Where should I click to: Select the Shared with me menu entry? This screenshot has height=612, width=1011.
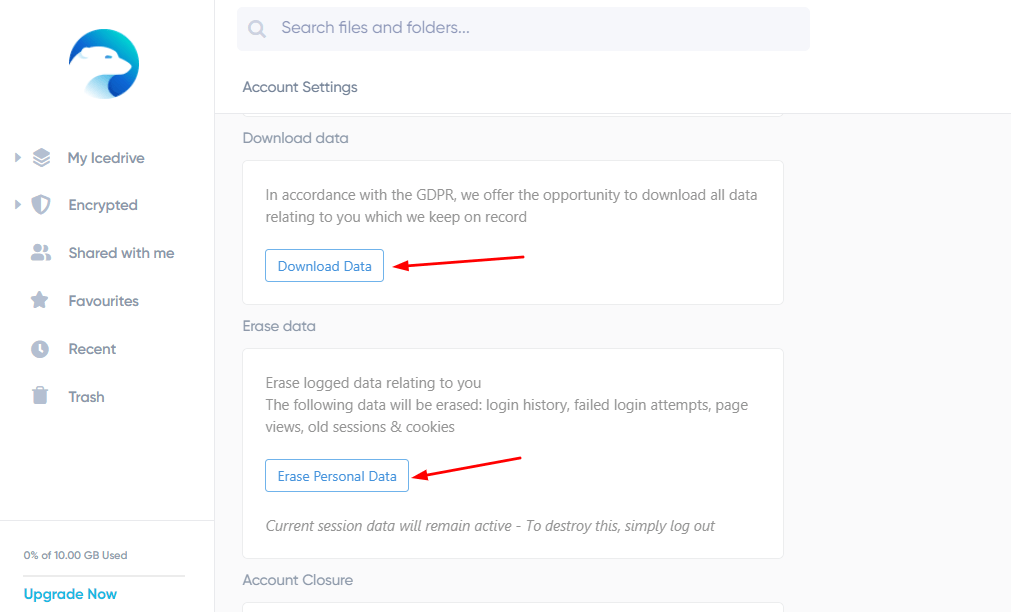121,252
